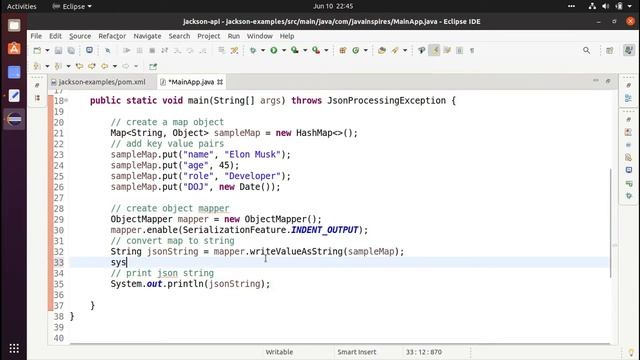The height and width of the screenshot is (360, 640).
Task: Click the Disconnect debug icon
Action: 164,50
